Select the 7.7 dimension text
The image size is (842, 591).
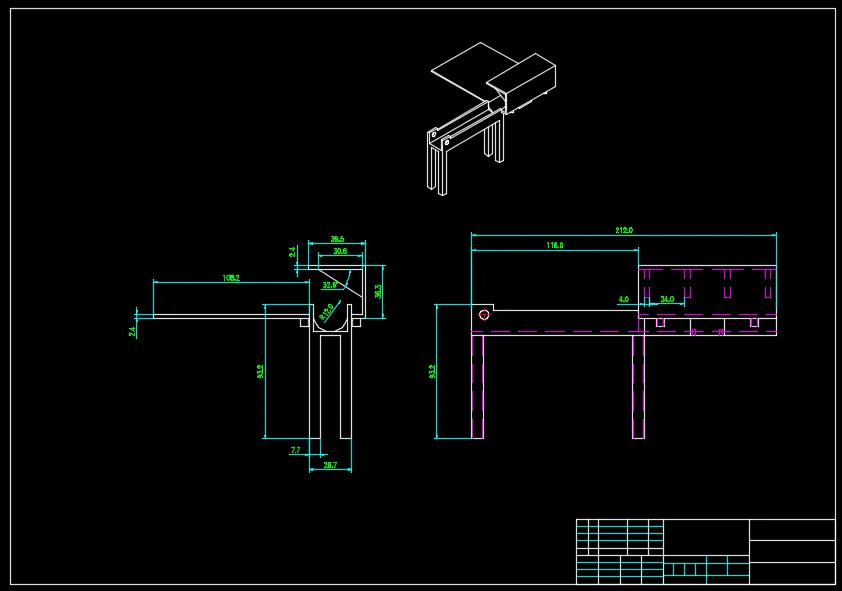pos(295,450)
